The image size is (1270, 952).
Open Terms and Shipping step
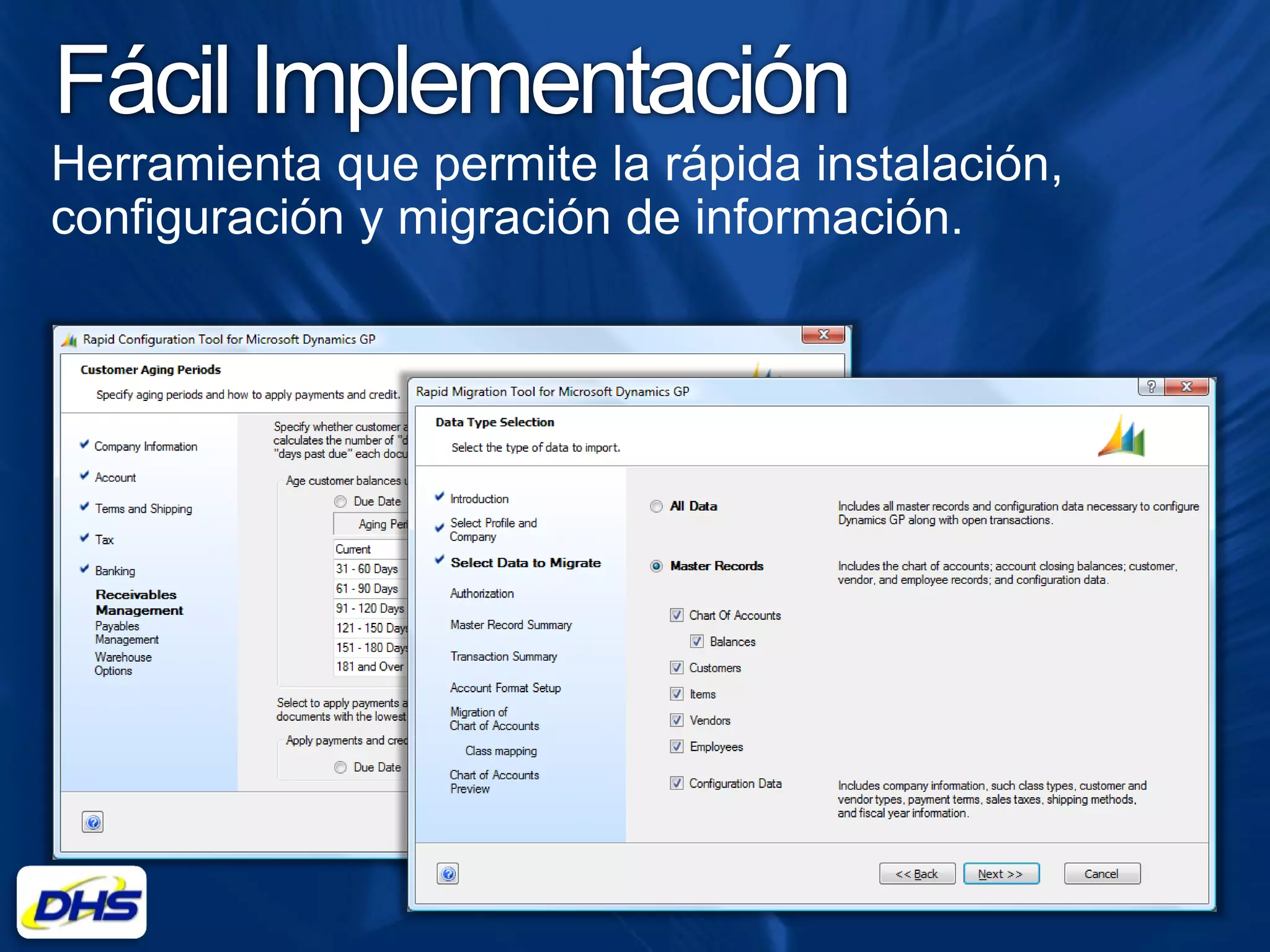point(143,509)
